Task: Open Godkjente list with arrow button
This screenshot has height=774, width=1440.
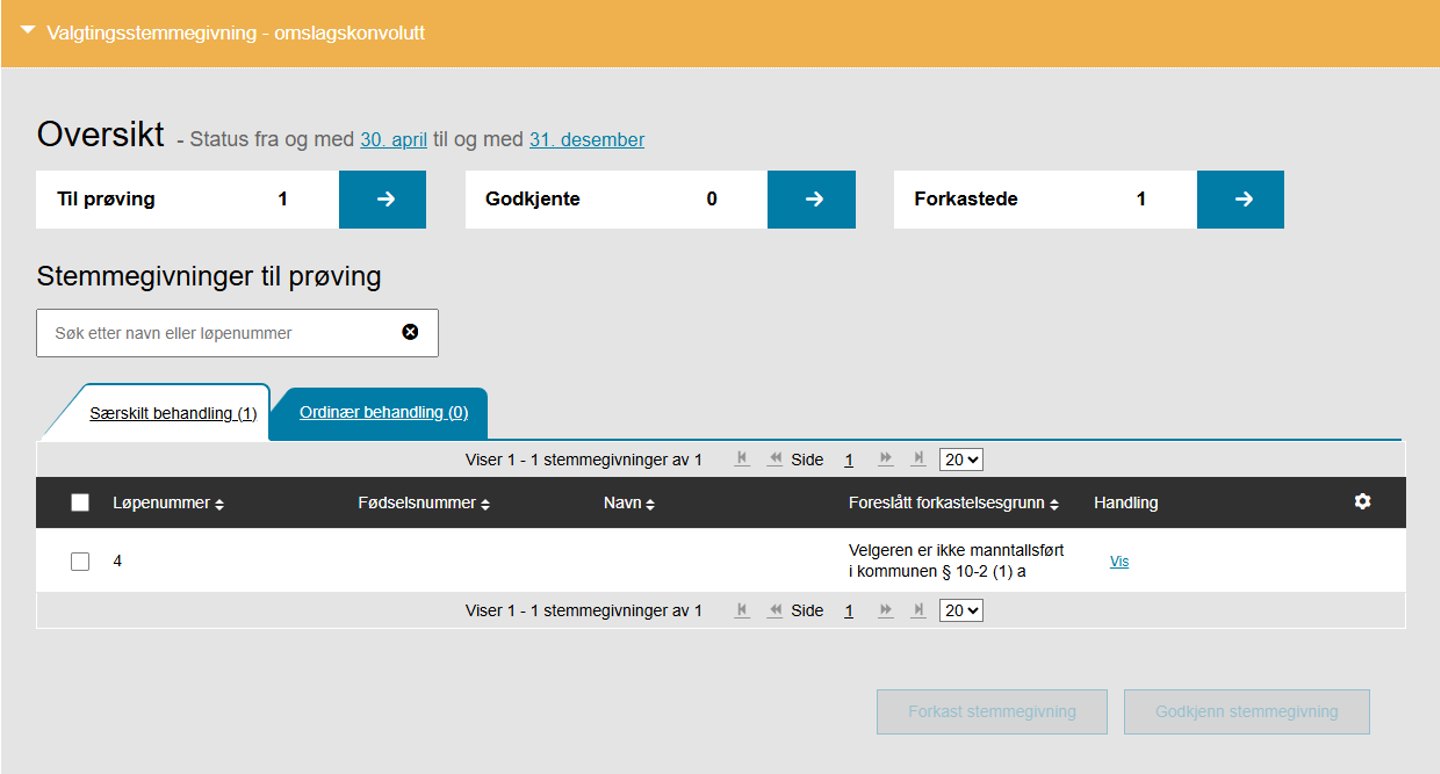Action: pyautogui.click(x=811, y=199)
